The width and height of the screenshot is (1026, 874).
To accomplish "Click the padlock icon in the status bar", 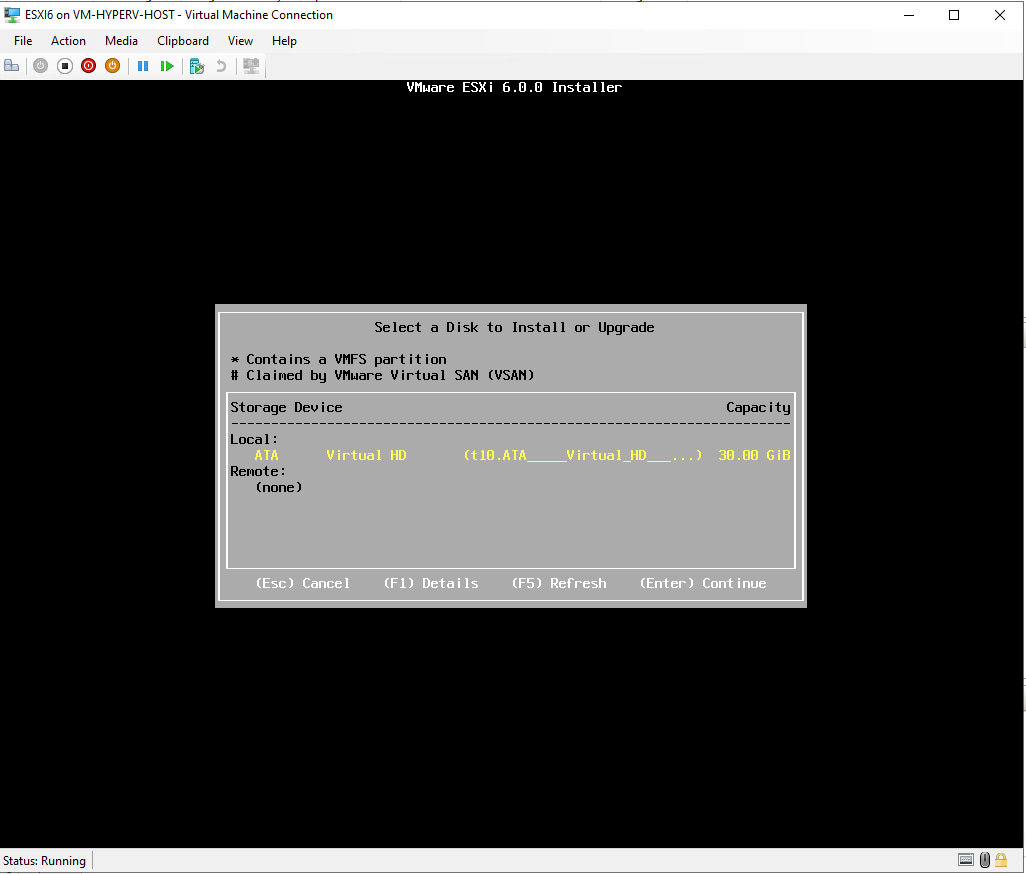I will click(1001, 860).
